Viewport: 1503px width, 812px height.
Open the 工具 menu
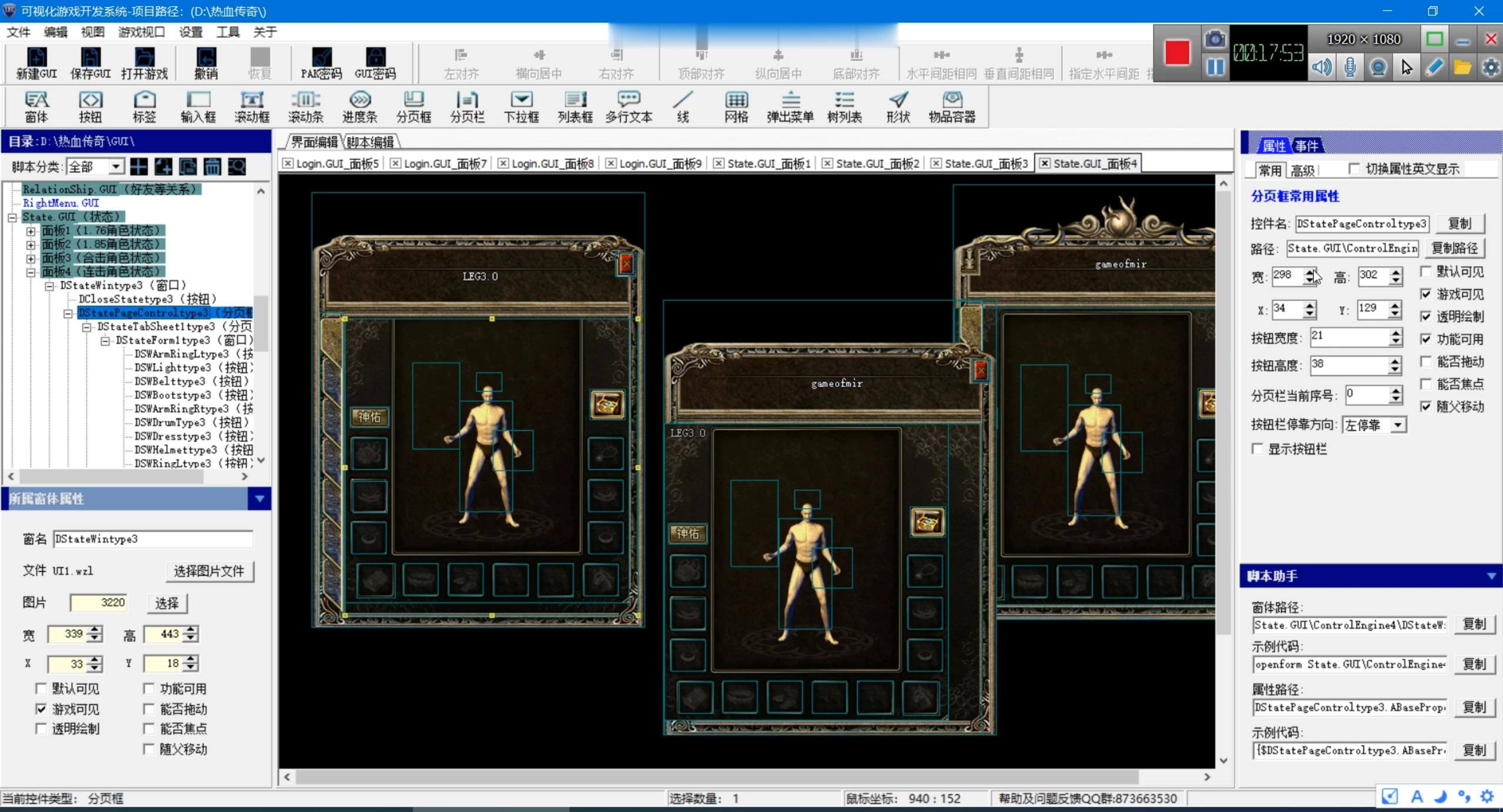click(228, 32)
